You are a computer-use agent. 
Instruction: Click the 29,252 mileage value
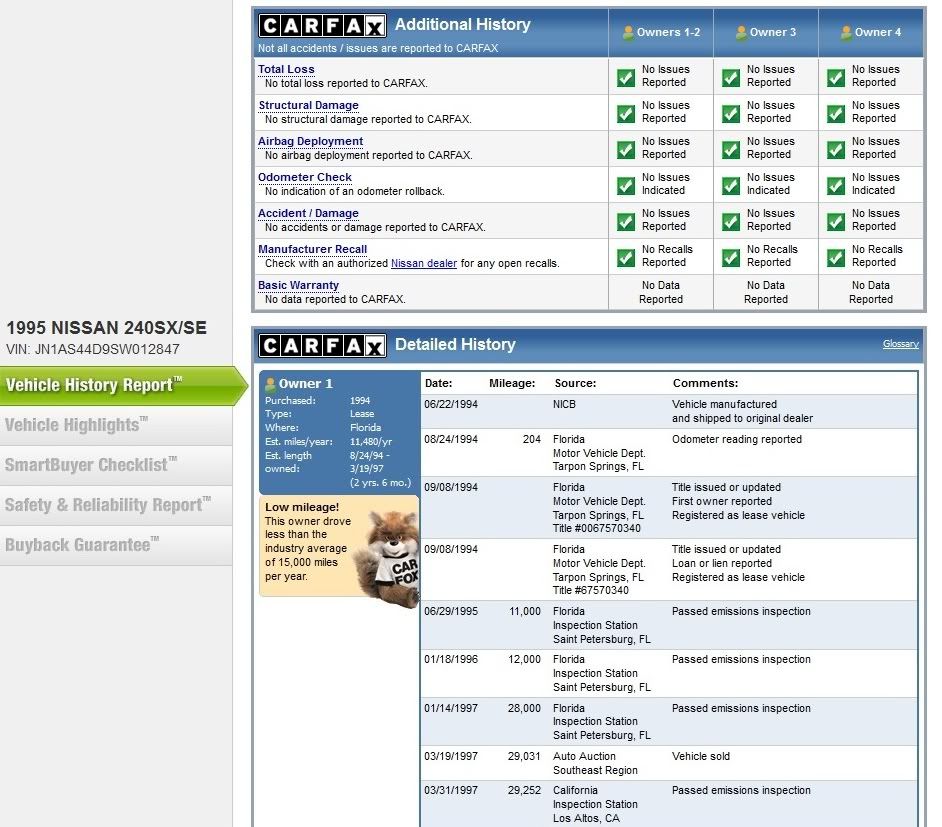524,791
